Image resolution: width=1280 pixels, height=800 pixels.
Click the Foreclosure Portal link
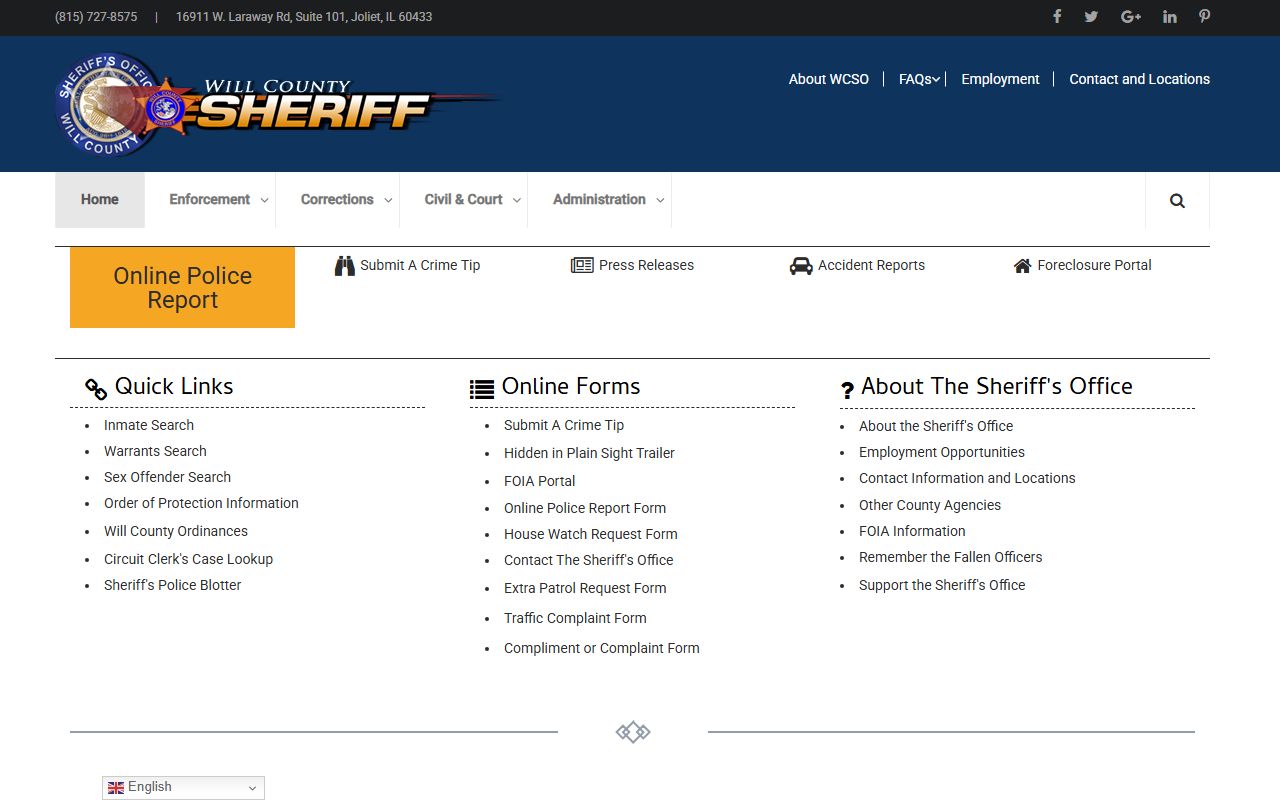click(x=1094, y=265)
